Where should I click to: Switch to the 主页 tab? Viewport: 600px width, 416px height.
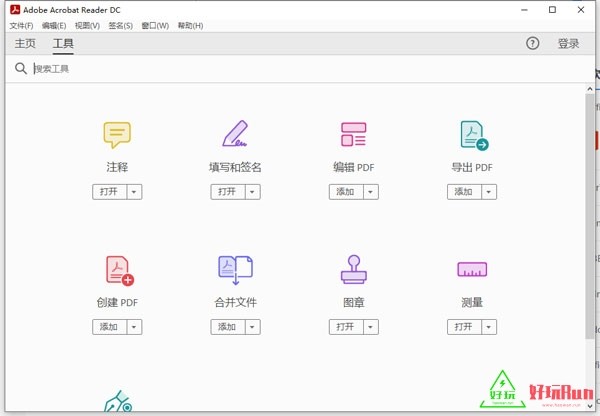[25, 43]
